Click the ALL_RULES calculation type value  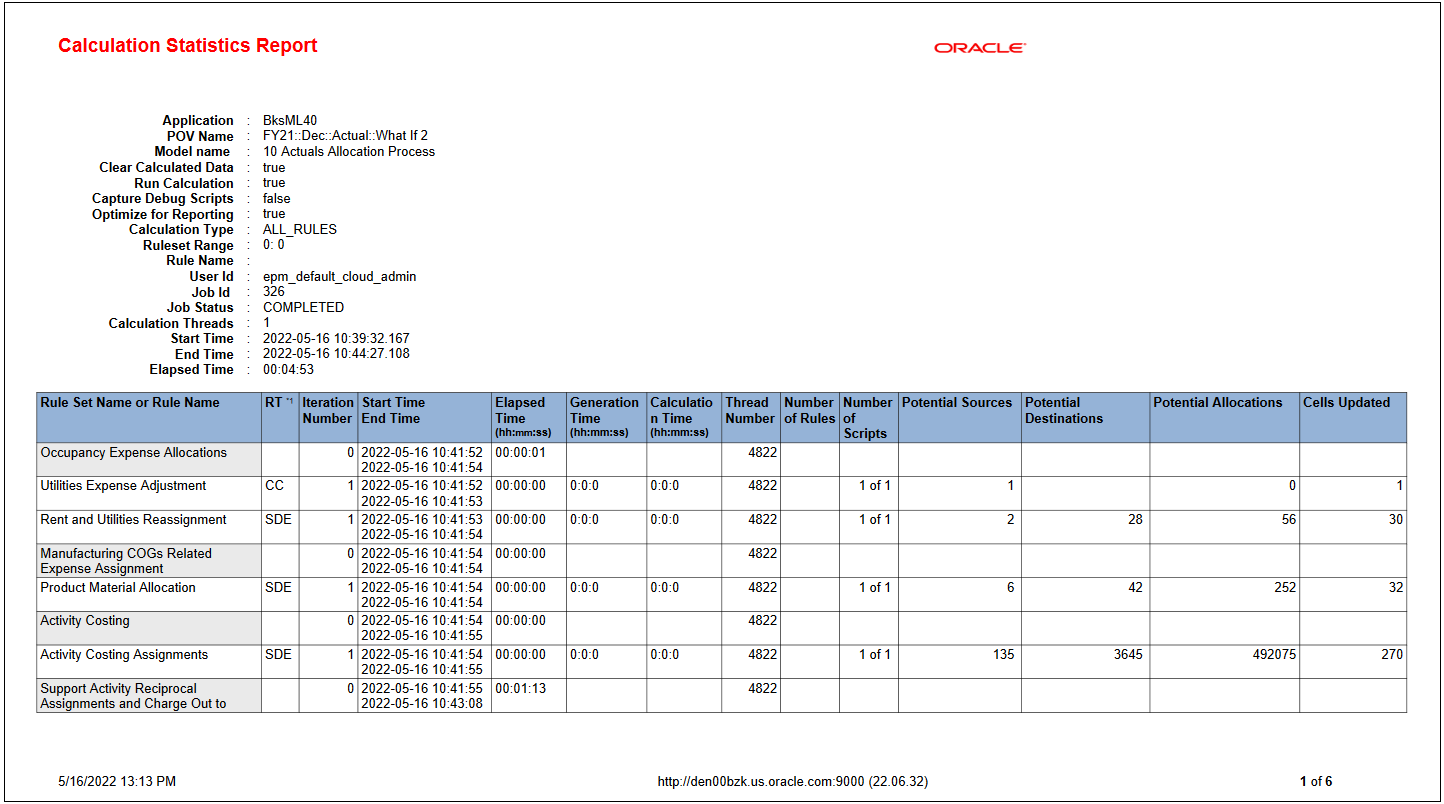pos(300,229)
